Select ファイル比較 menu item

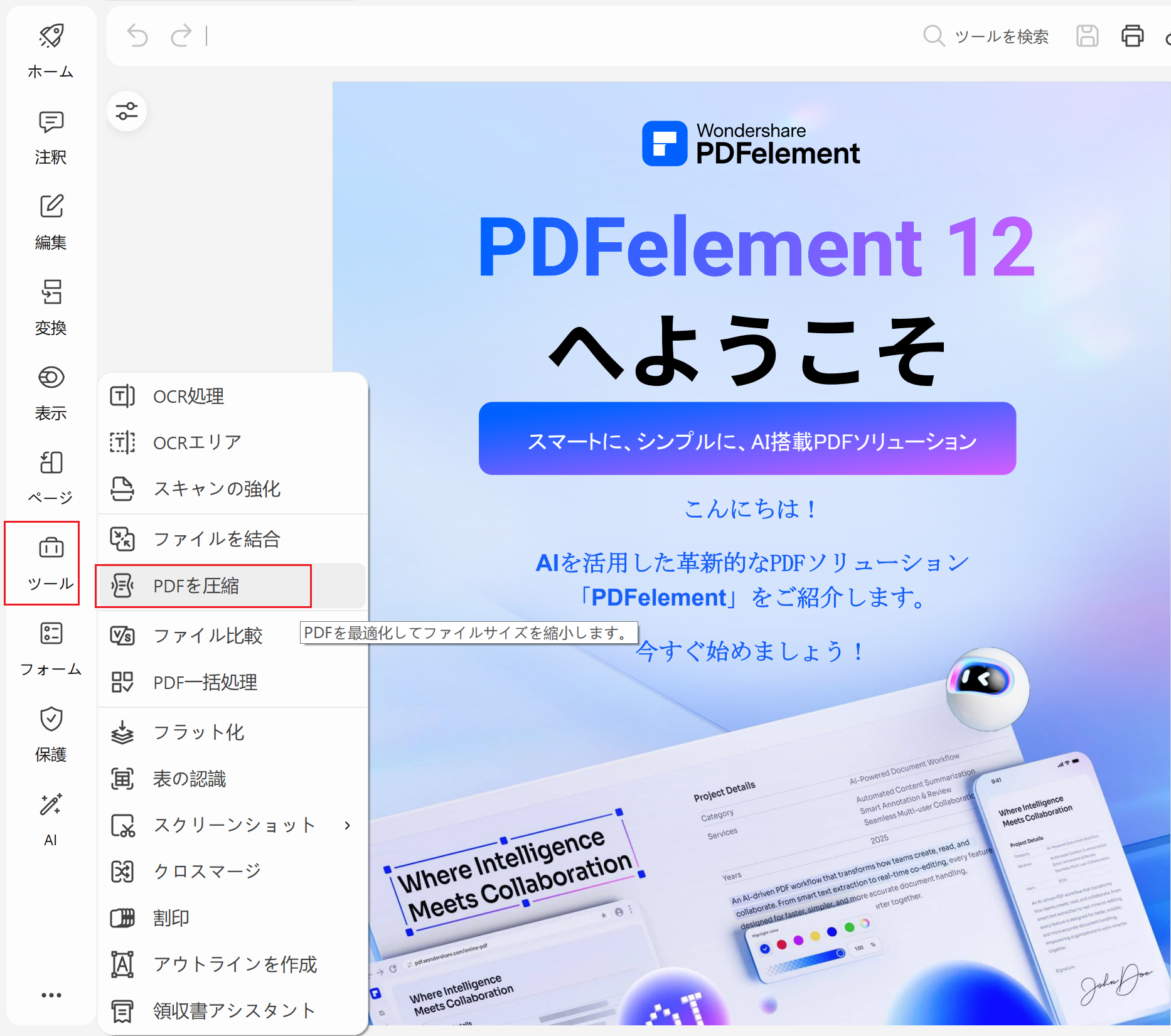point(232,636)
